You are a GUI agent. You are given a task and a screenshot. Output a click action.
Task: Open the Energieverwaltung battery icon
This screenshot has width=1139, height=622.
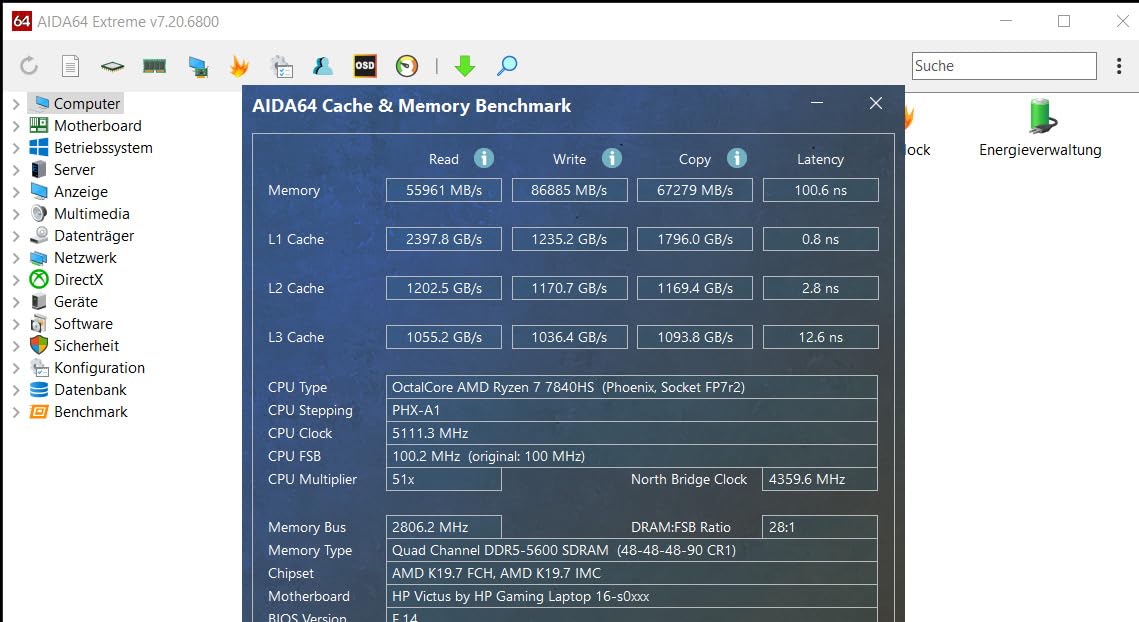coord(1042,116)
